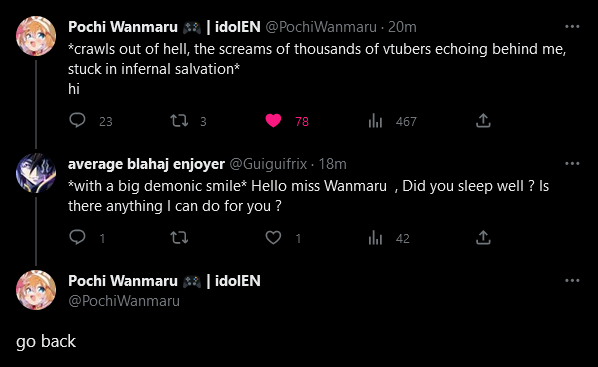598x367 pixels.
Task: Open the 20m timestamp link
Action: [x=402, y=27]
